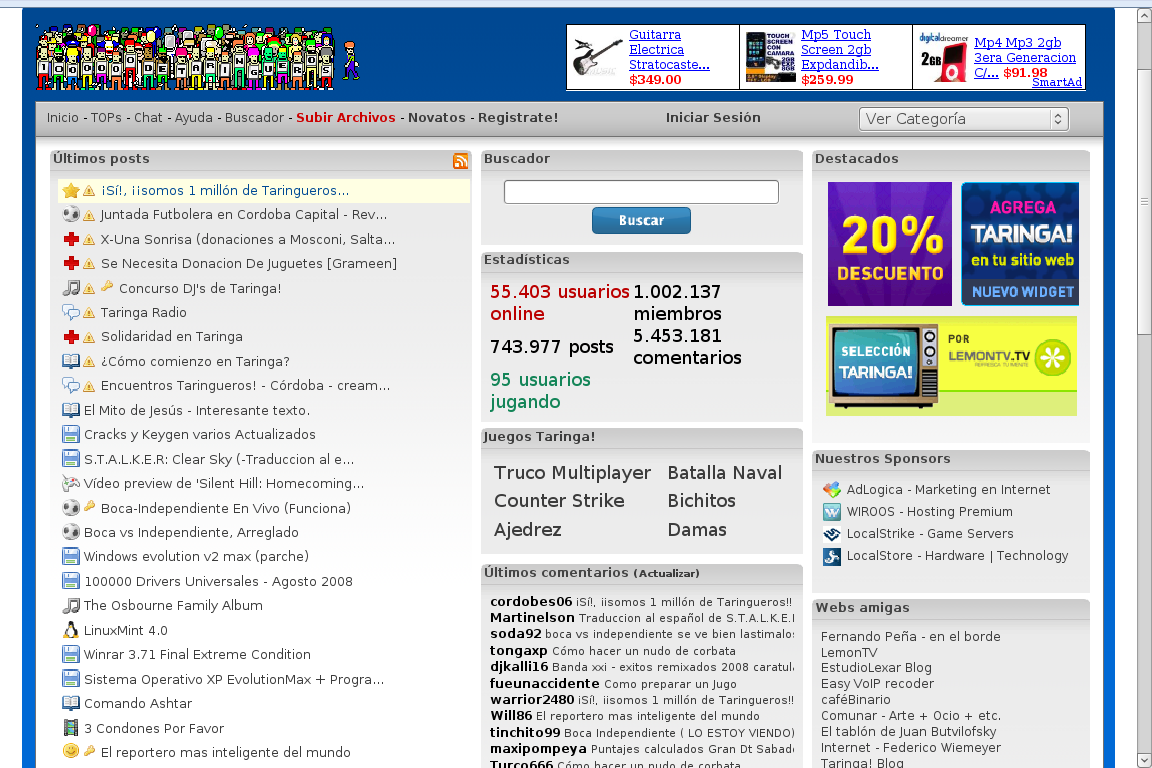The width and height of the screenshot is (1152, 768).
Task: Open Novatos in the navigation bar
Action: point(436,118)
